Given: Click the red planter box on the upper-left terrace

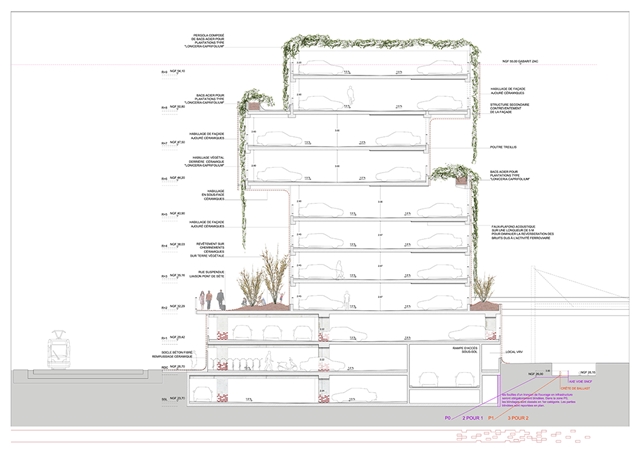Looking at the screenshot, I should 255,102.
